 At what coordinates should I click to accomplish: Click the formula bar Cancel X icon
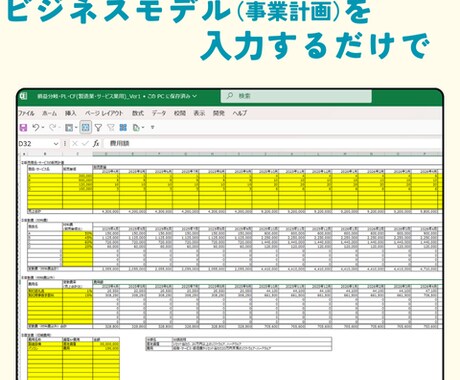point(75,144)
